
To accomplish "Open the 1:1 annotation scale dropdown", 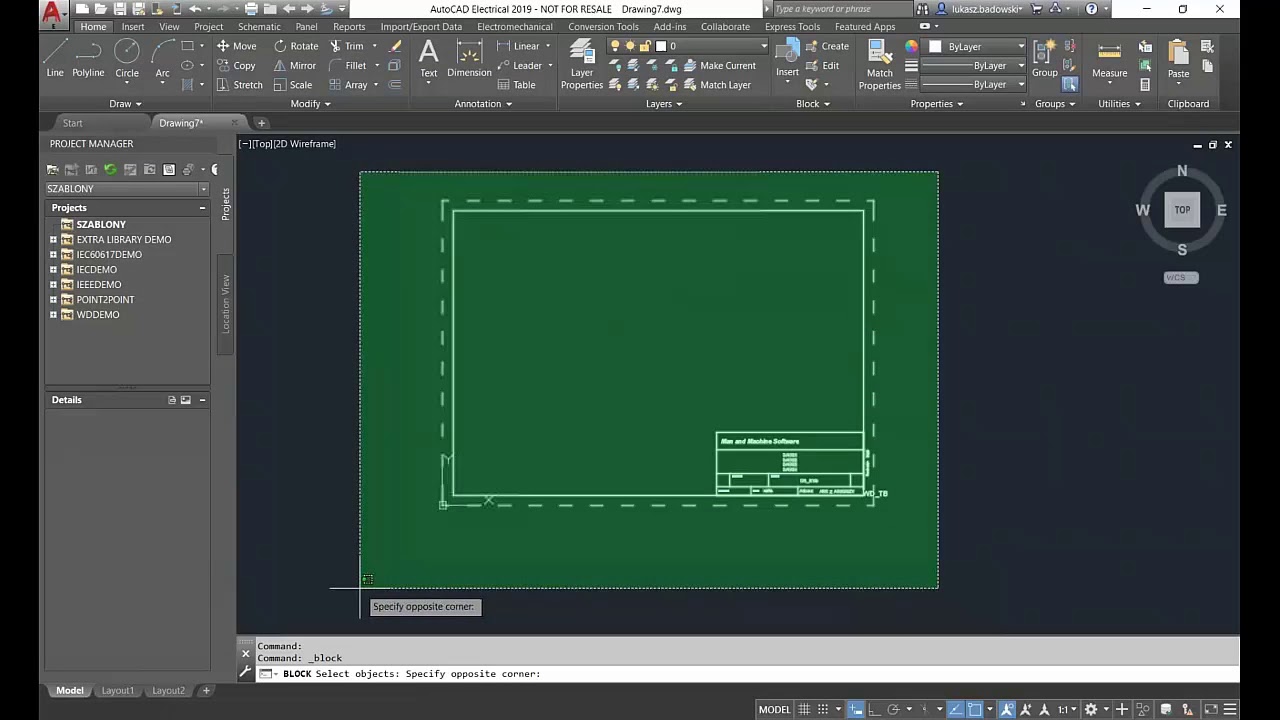I will tap(1068, 710).
